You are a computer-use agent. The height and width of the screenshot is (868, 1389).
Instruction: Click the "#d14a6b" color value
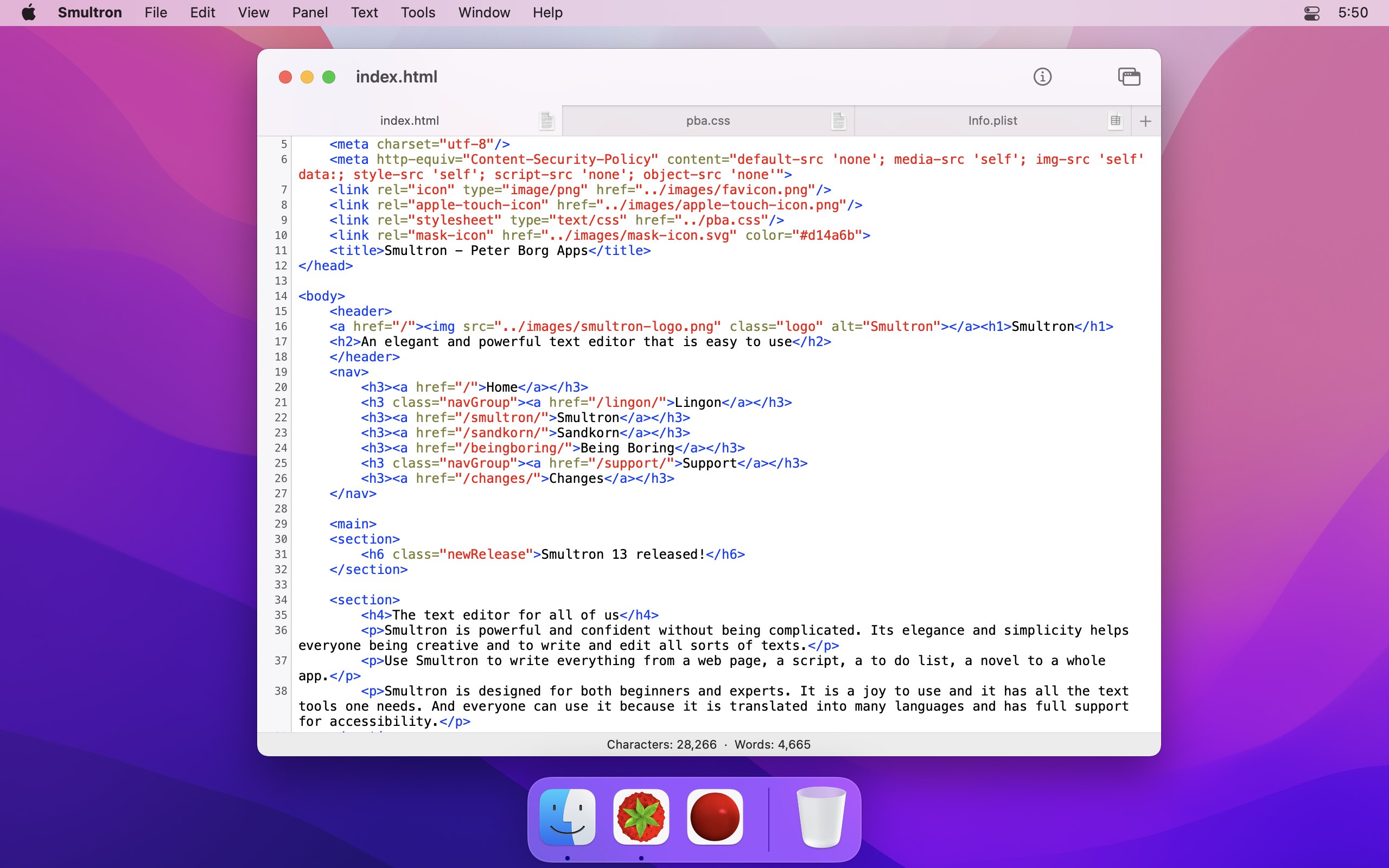(827, 235)
